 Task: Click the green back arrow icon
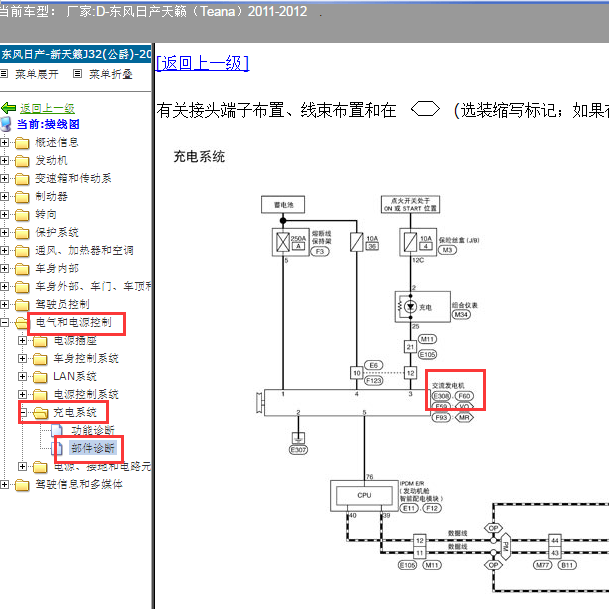[8, 108]
